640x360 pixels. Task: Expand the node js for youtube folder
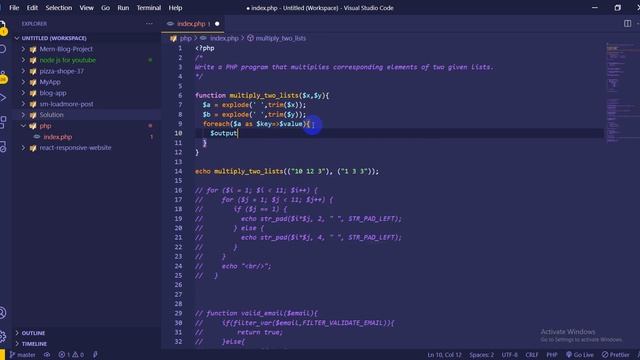[23, 60]
